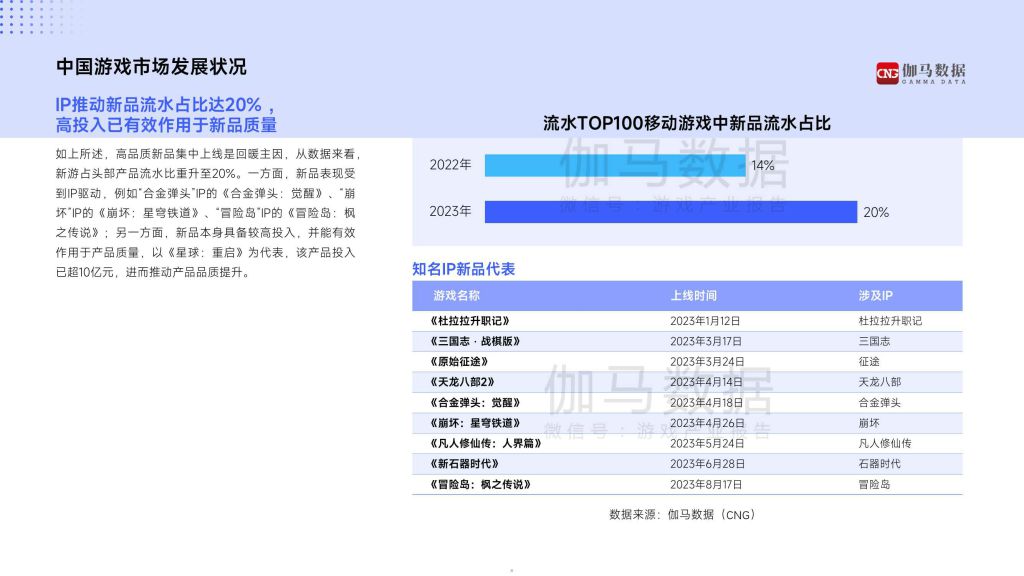
Task: Click the 20% value label
Action: point(876,212)
